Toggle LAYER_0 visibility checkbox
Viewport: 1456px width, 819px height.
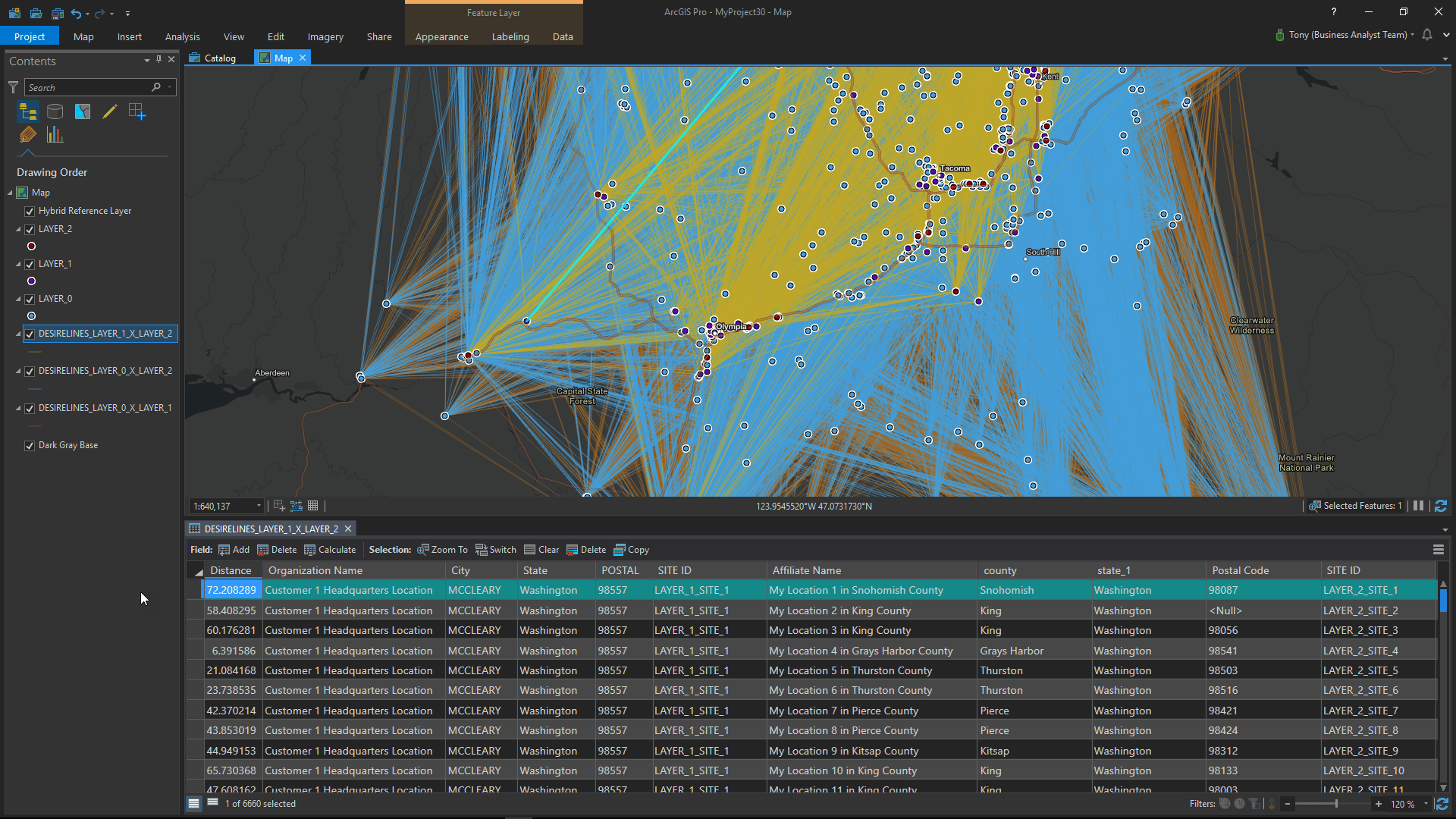tap(30, 300)
